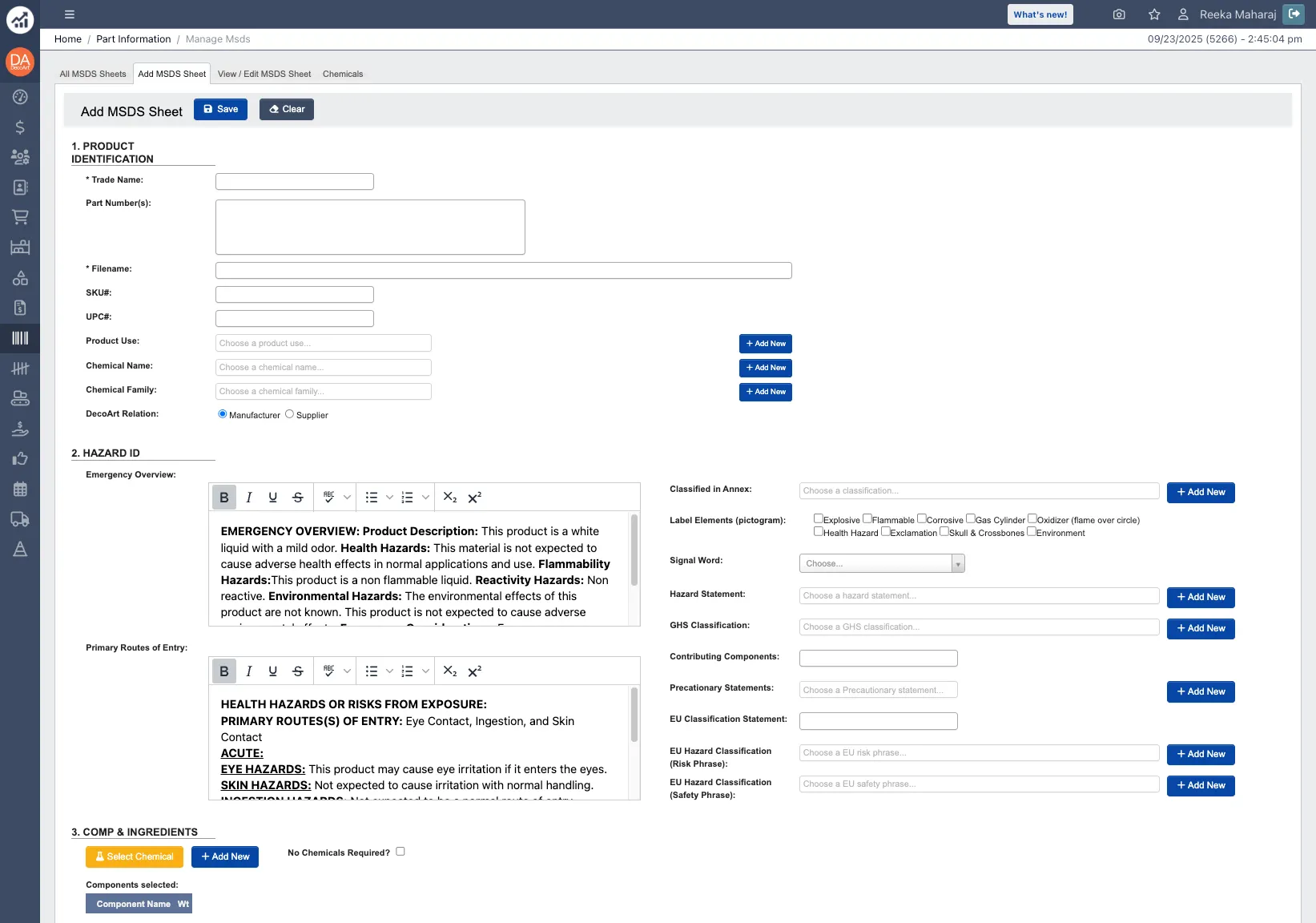Click the camera screenshot icon
The height and width of the screenshot is (923, 1316).
click(1119, 14)
